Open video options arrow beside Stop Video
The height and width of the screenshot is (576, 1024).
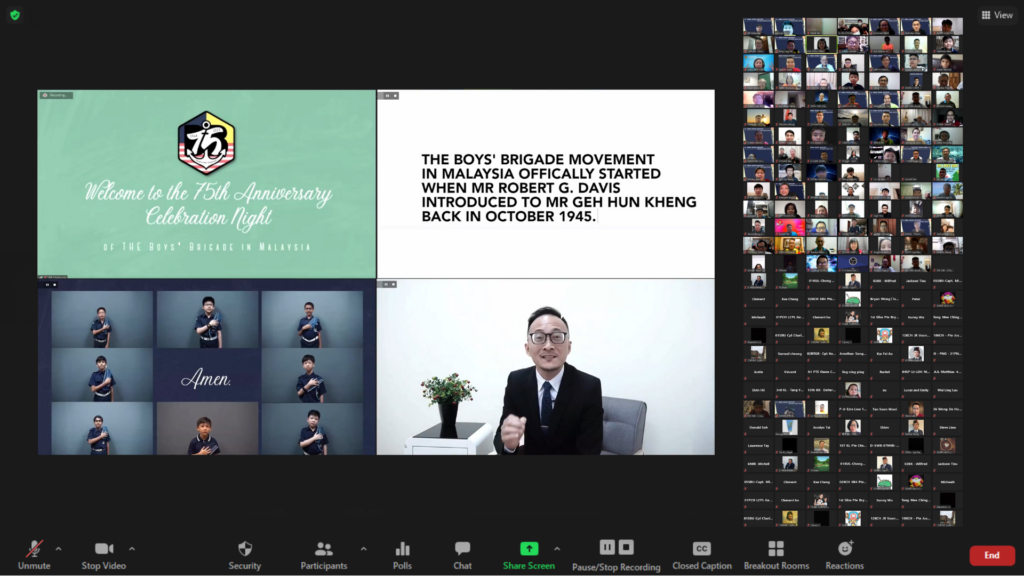(x=132, y=548)
